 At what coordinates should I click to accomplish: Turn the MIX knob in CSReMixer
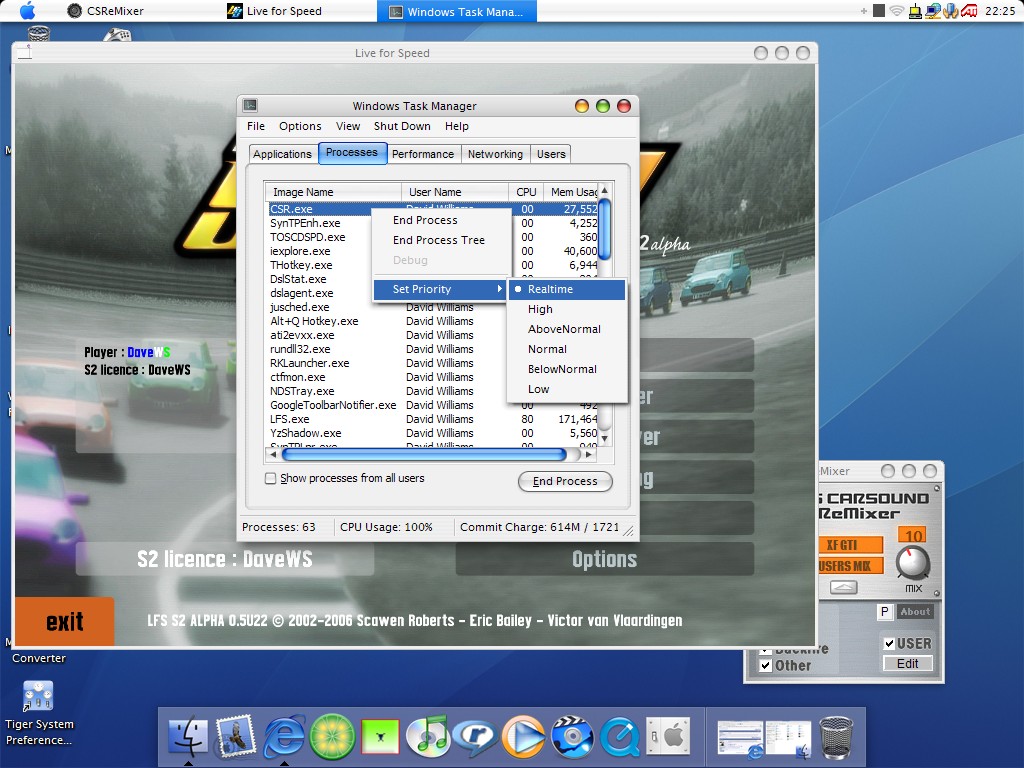click(912, 562)
